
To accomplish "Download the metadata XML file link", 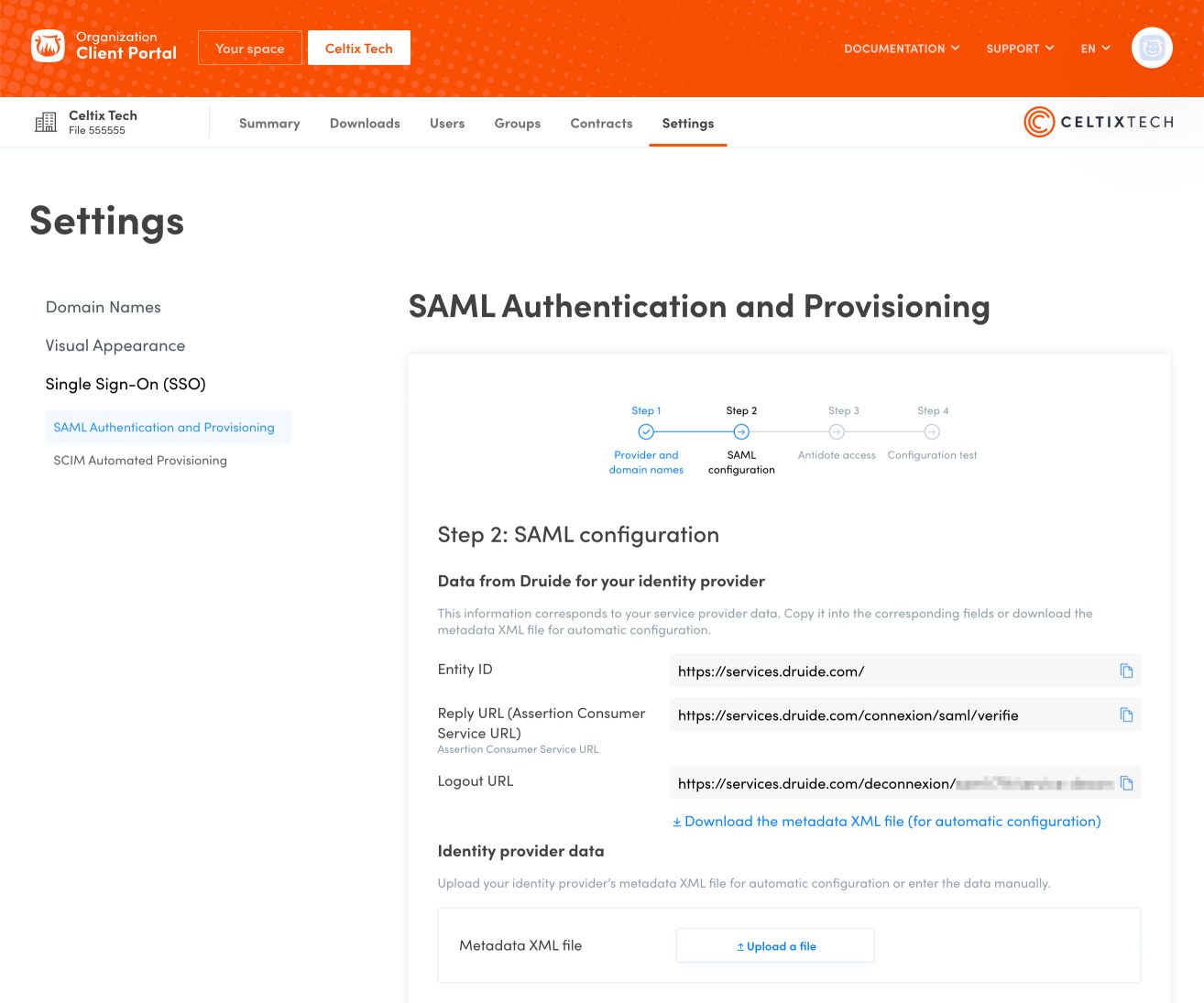I will point(887,822).
